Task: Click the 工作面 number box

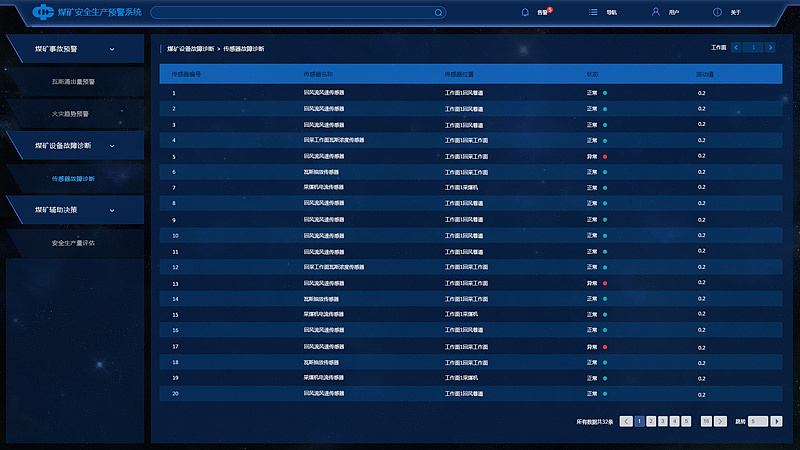Action: [753, 47]
